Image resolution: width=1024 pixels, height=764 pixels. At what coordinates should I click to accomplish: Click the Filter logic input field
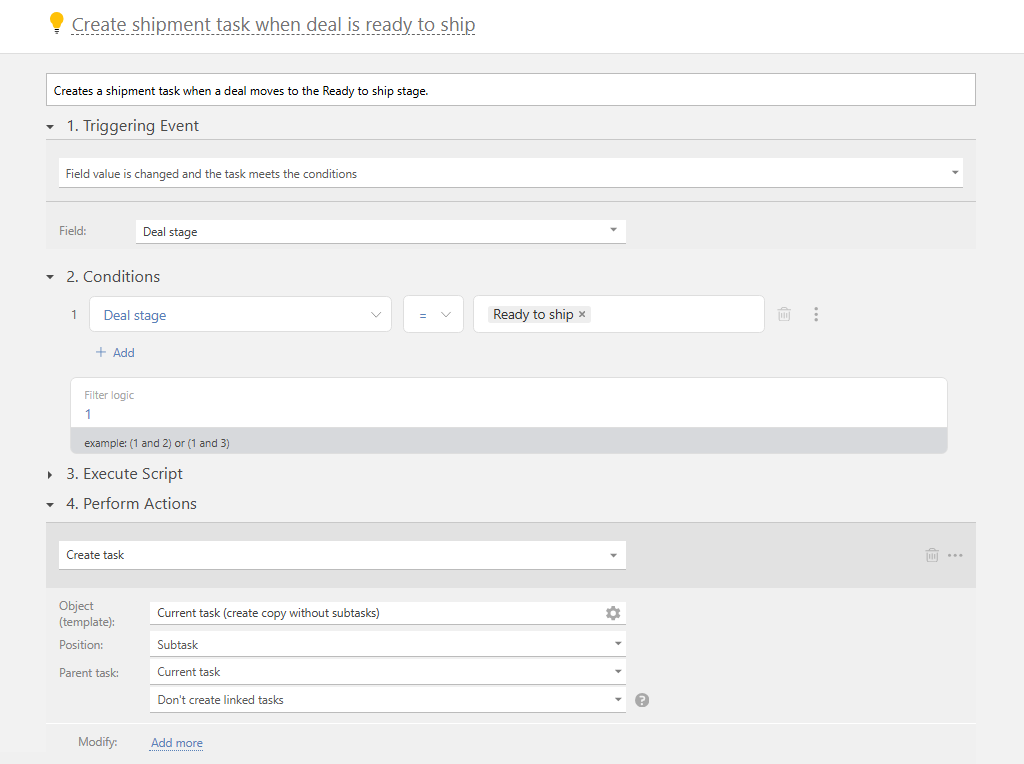point(508,413)
